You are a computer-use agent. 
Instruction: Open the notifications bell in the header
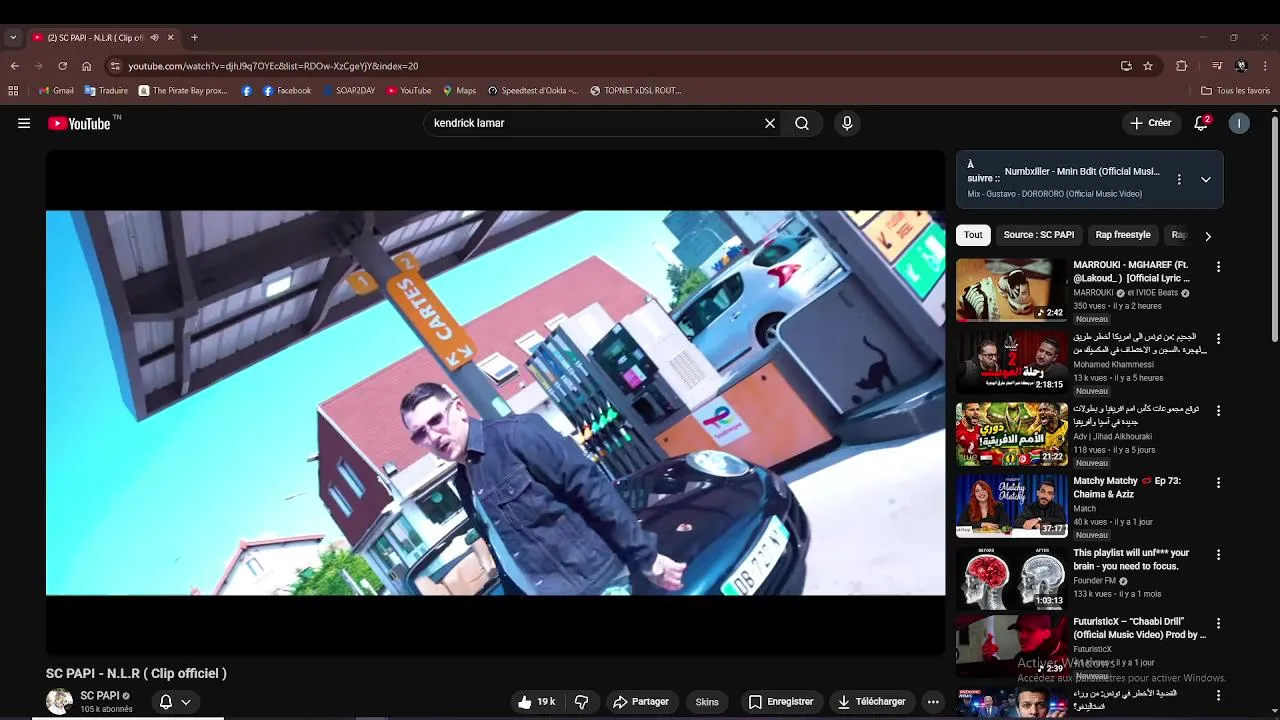(x=1201, y=123)
